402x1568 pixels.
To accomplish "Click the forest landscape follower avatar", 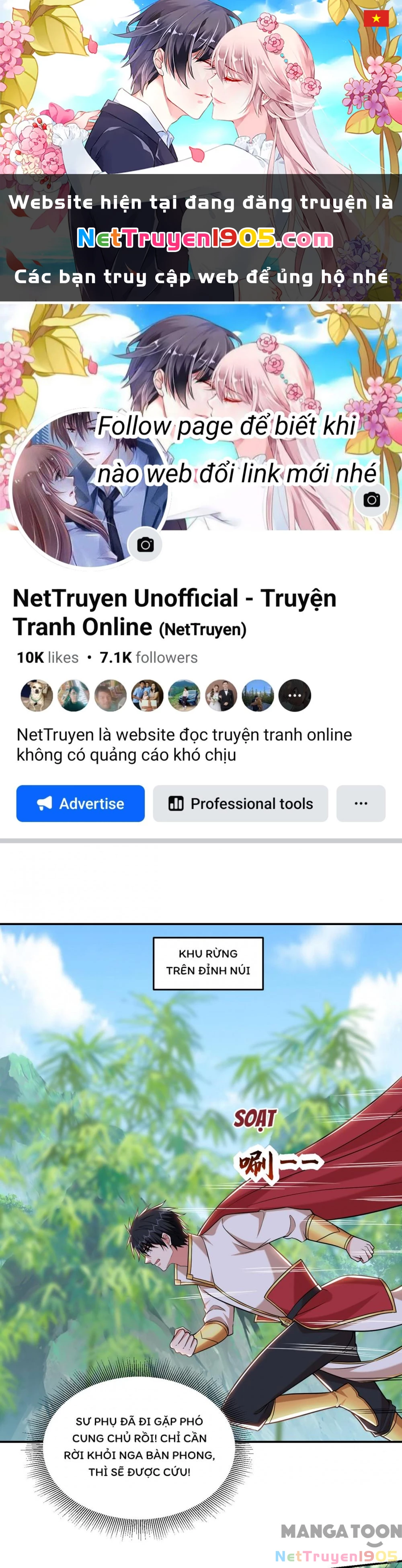I will pyautogui.click(x=258, y=695).
